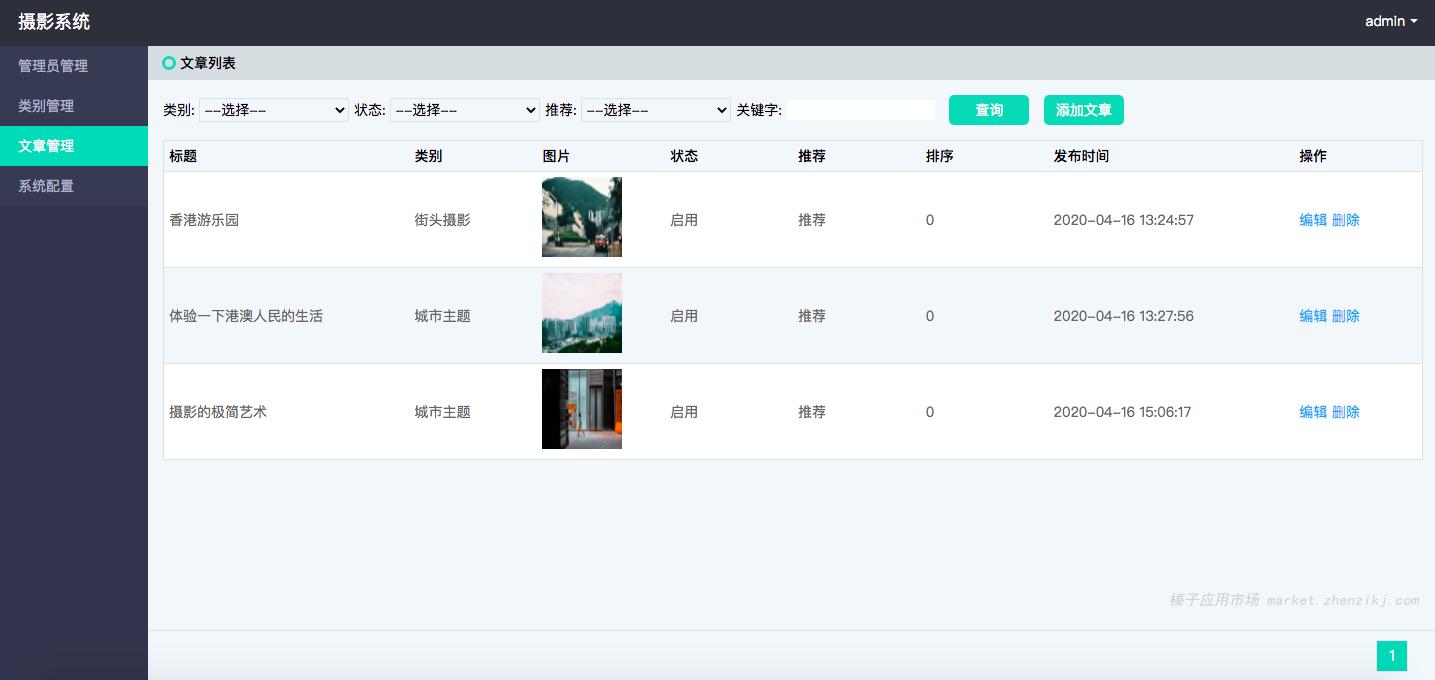Click the green circle icon beside 文章列表
1435x680 pixels.
click(x=169, y=63)
